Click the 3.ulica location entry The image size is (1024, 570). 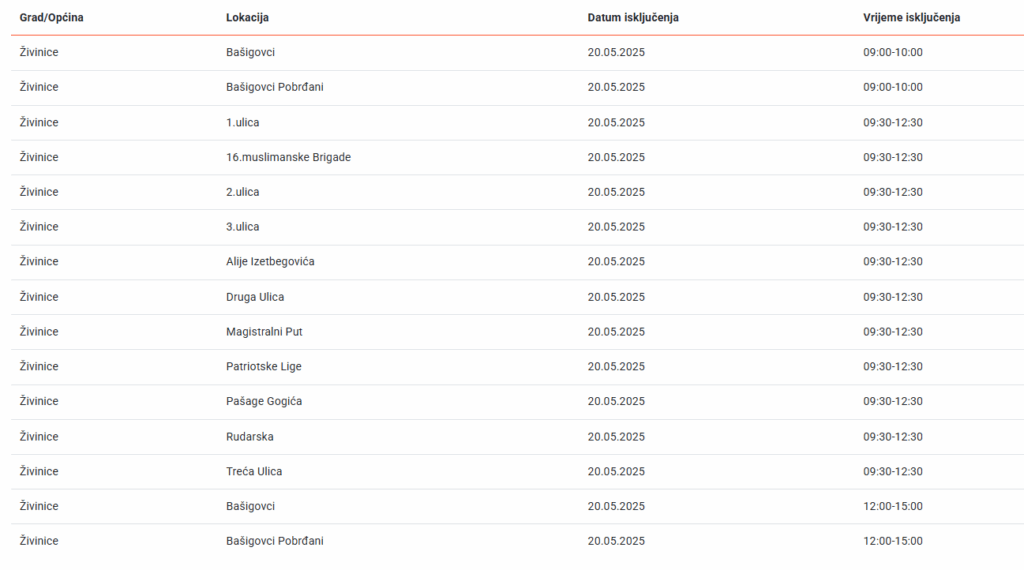(x=243, y=227)
